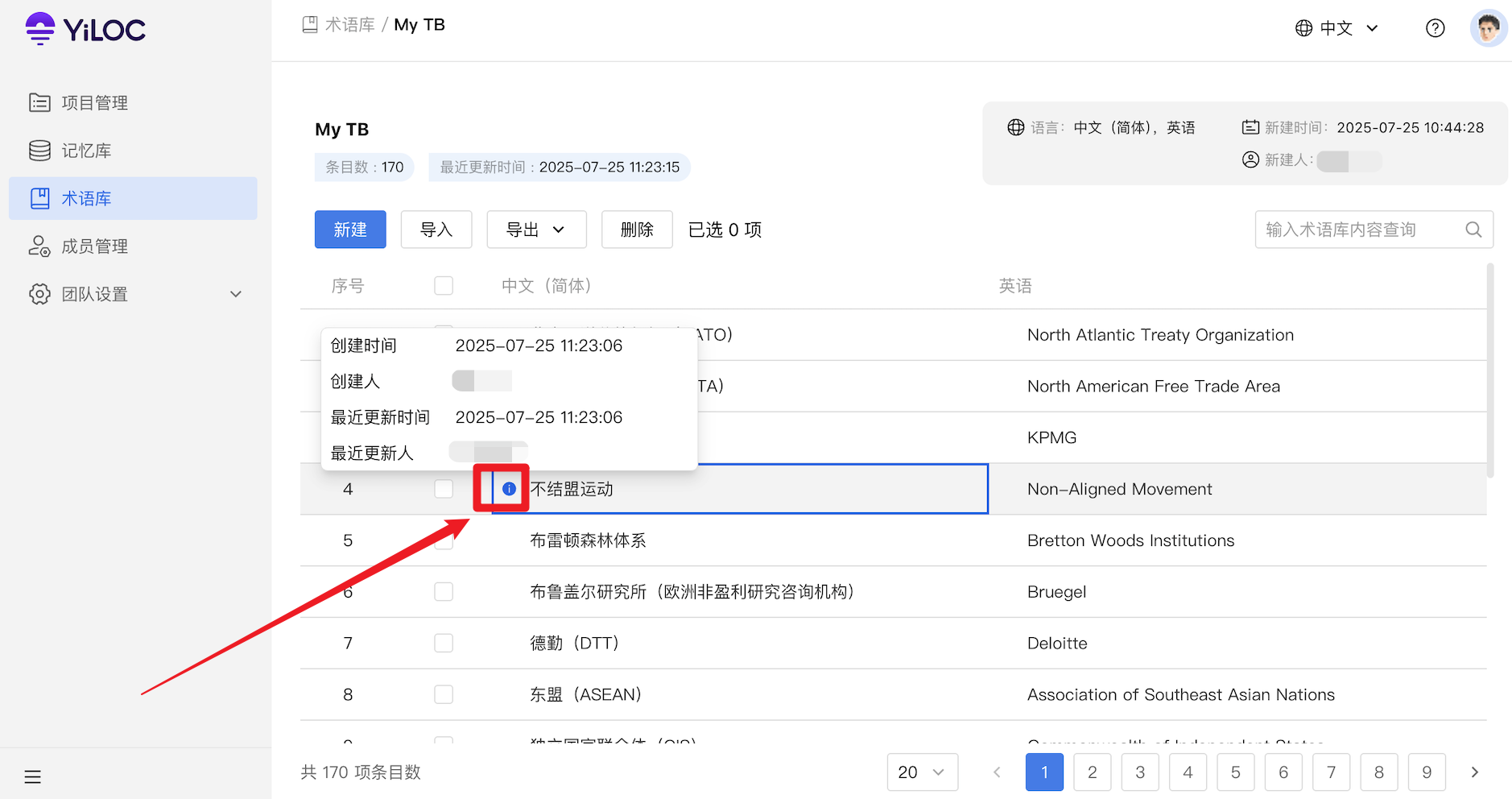The height and width of the screenshot is (799, 1512).
Task: Click Bretton Woods Institutions cell
Action: [1130, 540]
